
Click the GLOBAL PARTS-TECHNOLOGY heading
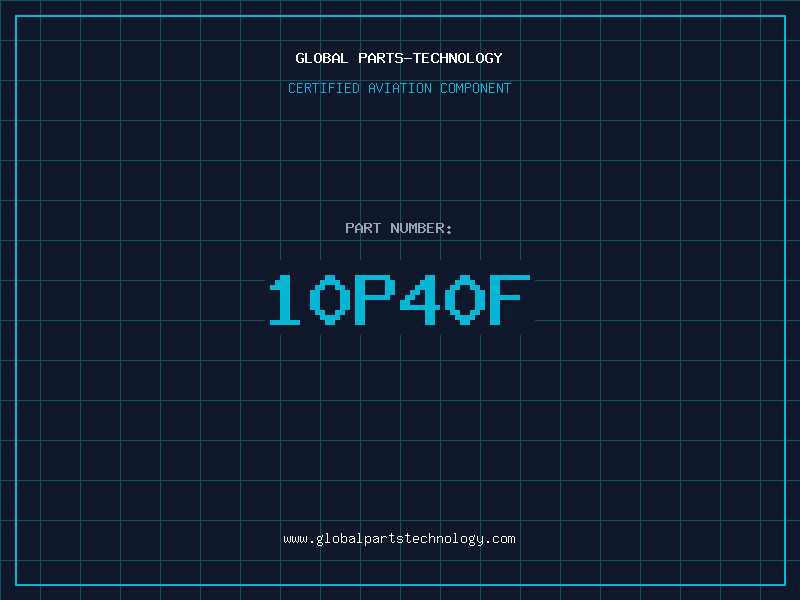(399, 58)
